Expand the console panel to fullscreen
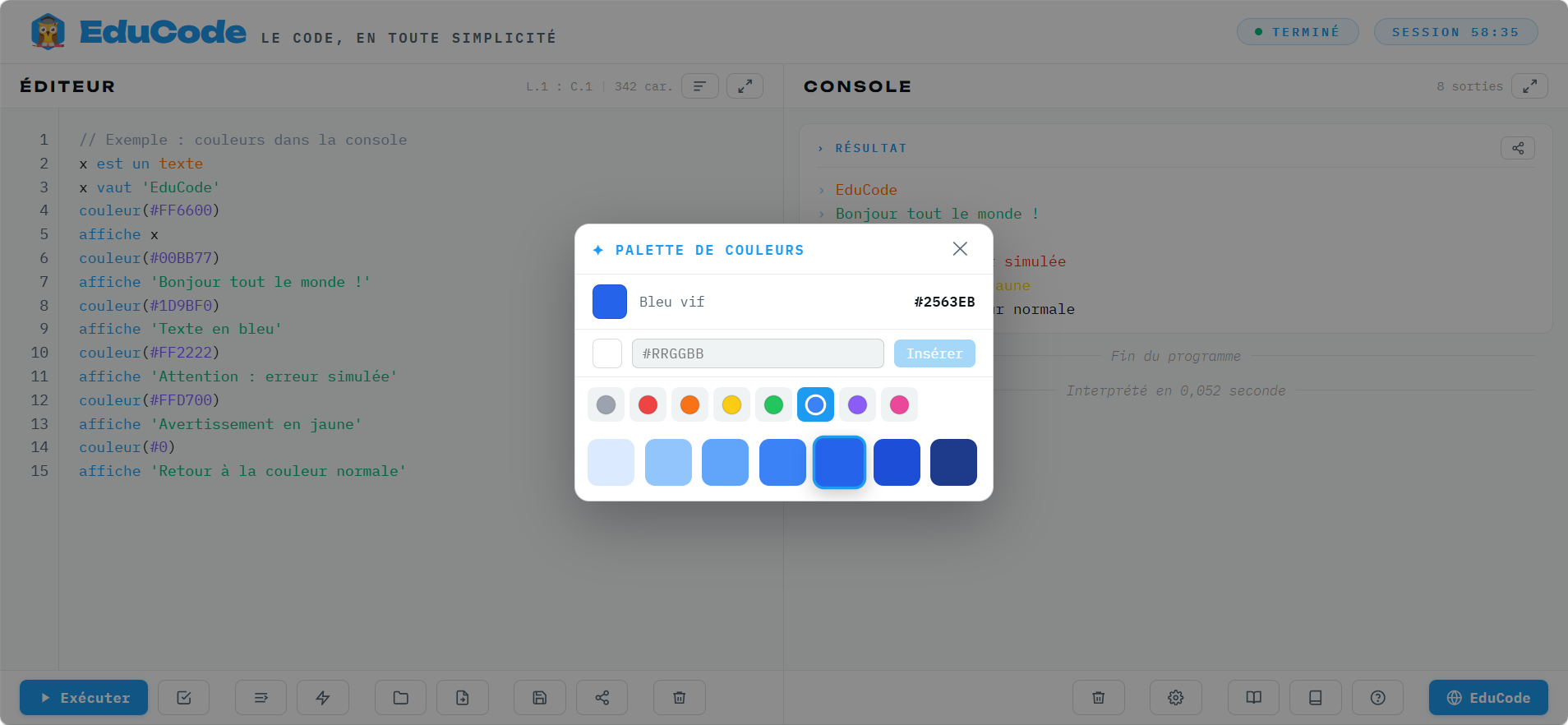This screenshot has width=1568, height=725. 1529,86
